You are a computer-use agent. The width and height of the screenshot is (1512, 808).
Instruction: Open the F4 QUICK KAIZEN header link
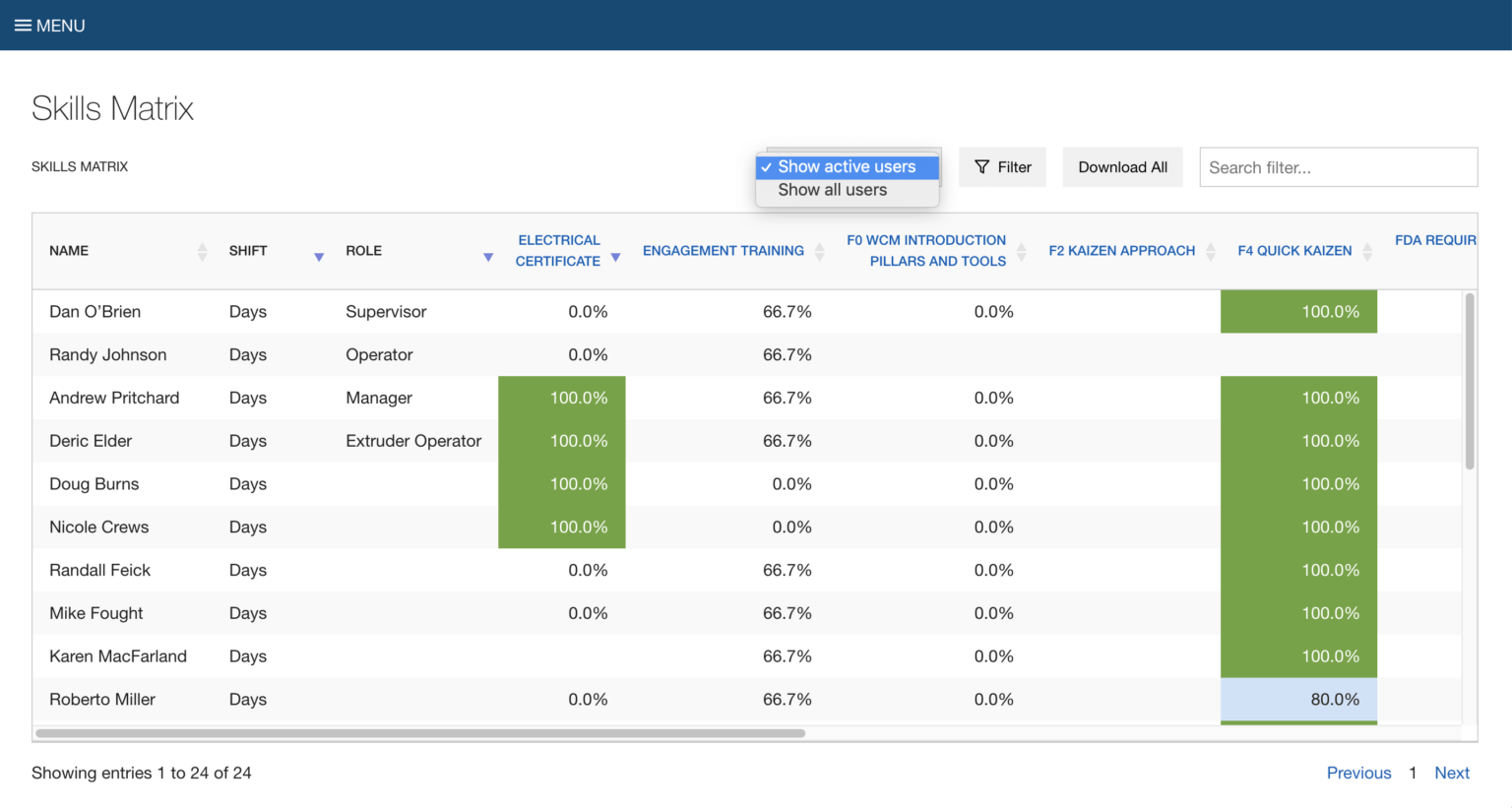[x=1294, y=251]
